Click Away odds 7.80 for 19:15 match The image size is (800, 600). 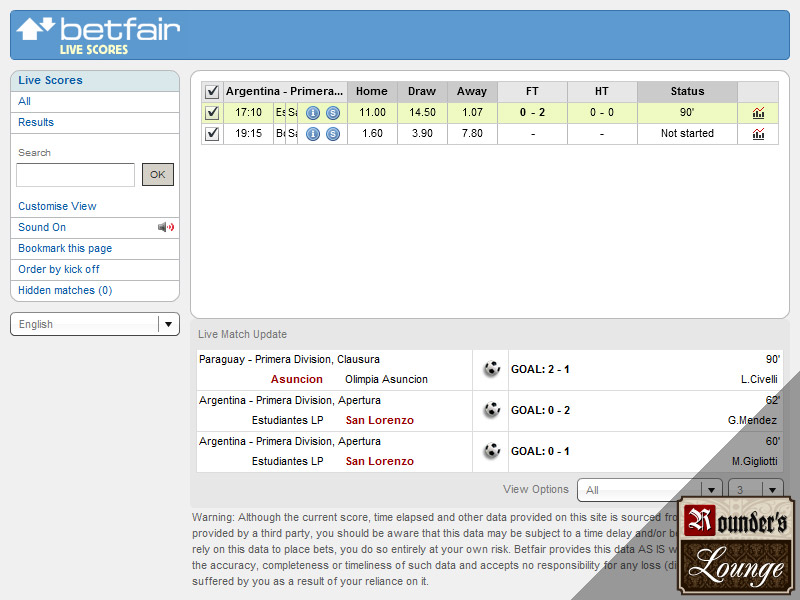click(x=472, y=134)
